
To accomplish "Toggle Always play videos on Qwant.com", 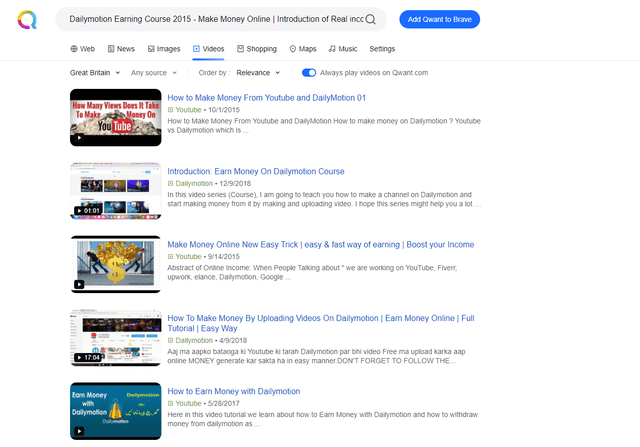I will pyautogui.click(x=309, y=73).
